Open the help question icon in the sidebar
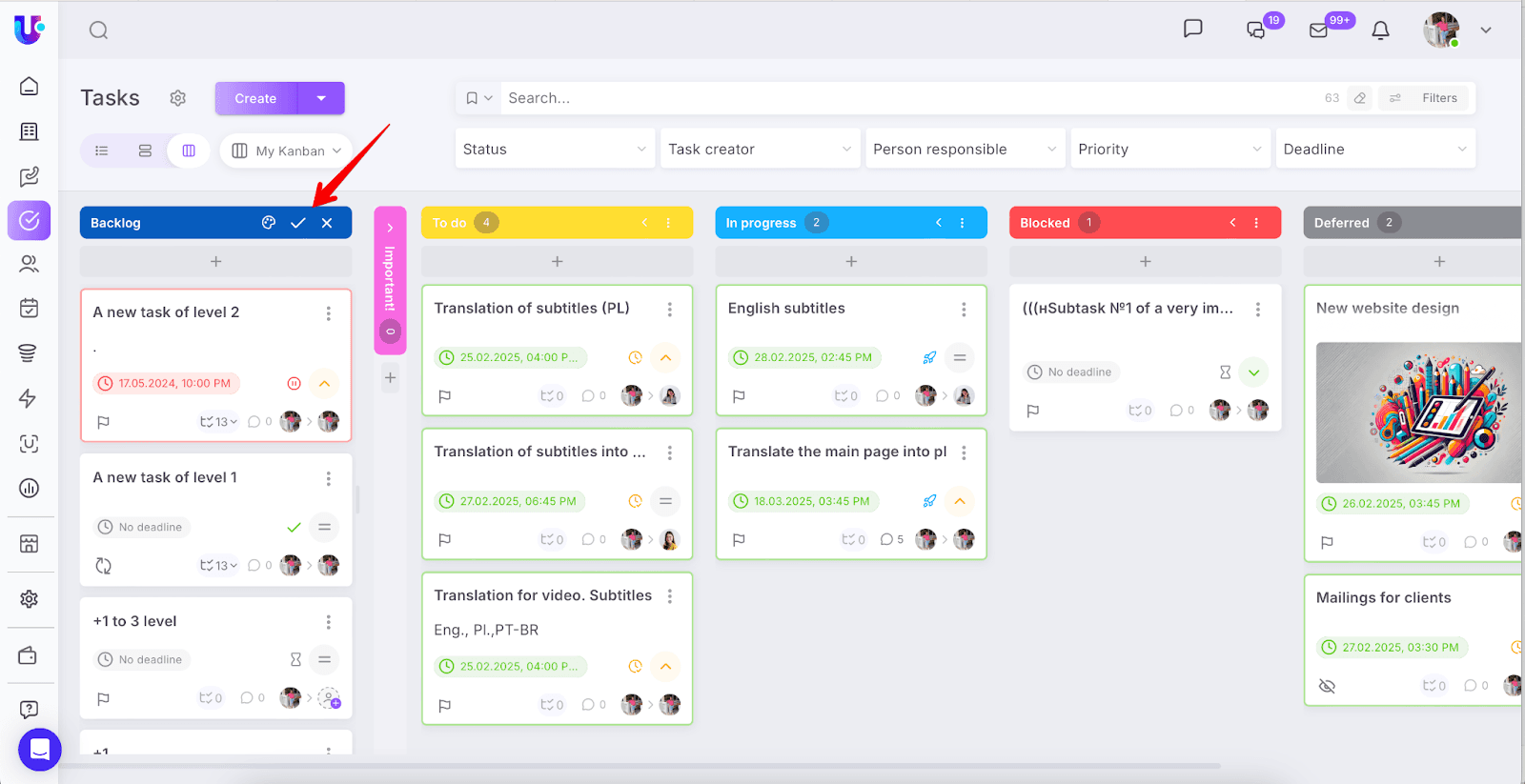 30,709
